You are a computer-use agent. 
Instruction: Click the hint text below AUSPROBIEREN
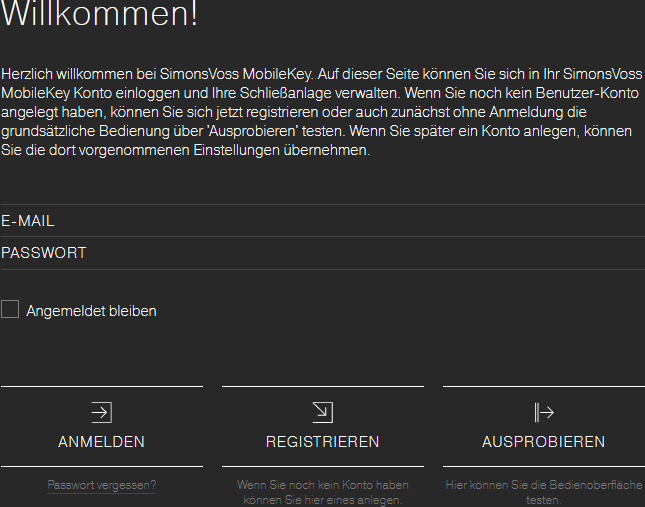(x=543, y=492)
